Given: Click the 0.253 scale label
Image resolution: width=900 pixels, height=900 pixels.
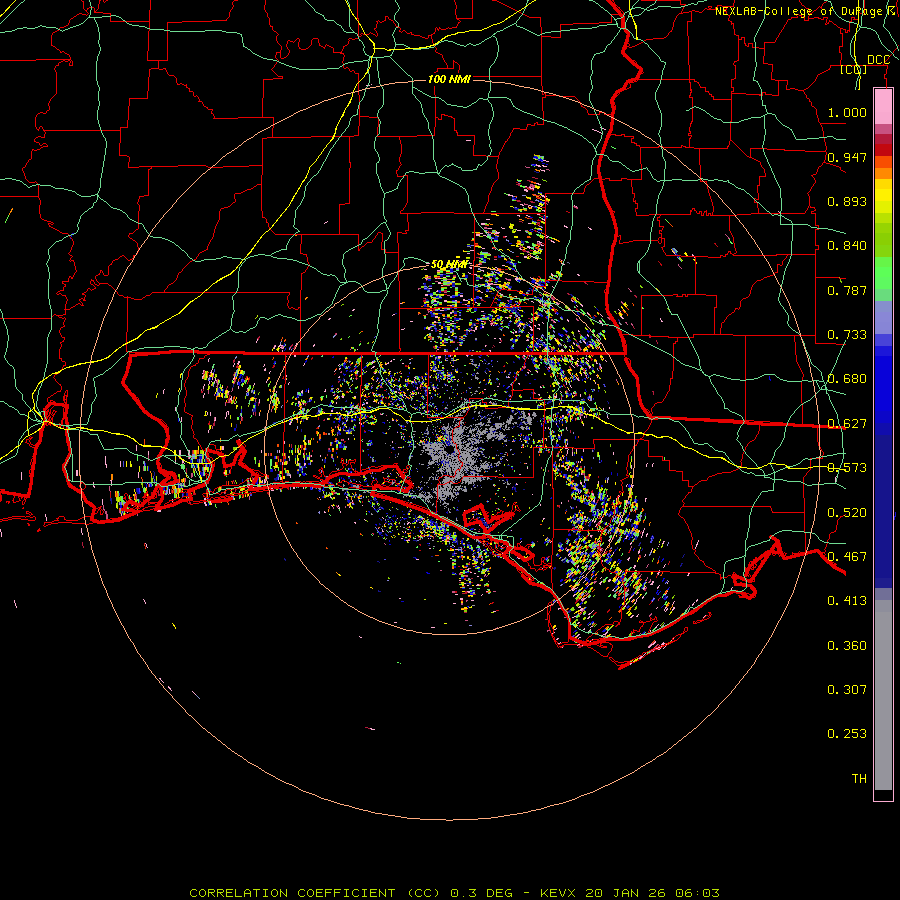Looking at the screenshot, I should pyautogui.click(x=847, y=733).
